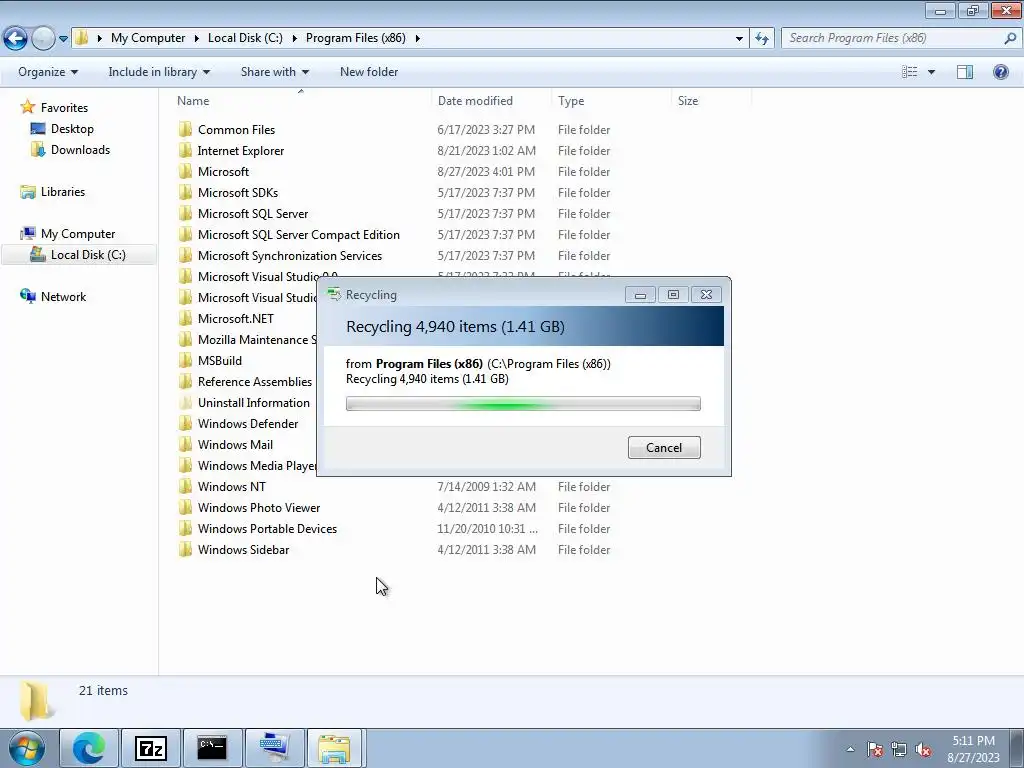This screenshot has width=1024, height=768.
Task: Select Microsoft SQL Server Compact Edition folder
Action: pos(298,234)
